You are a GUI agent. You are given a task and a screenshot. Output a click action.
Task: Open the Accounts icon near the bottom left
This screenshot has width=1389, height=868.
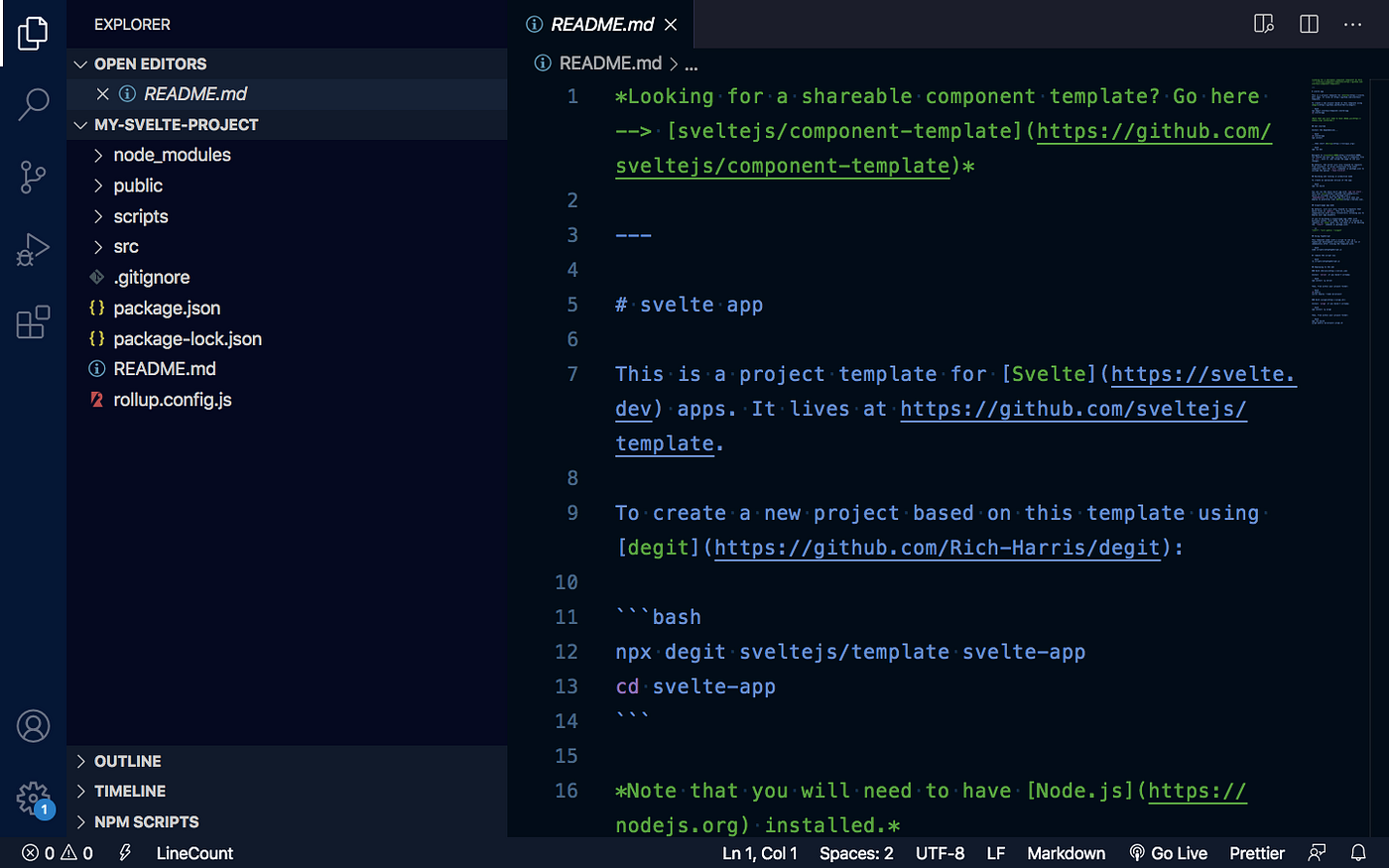coord(33,725)
